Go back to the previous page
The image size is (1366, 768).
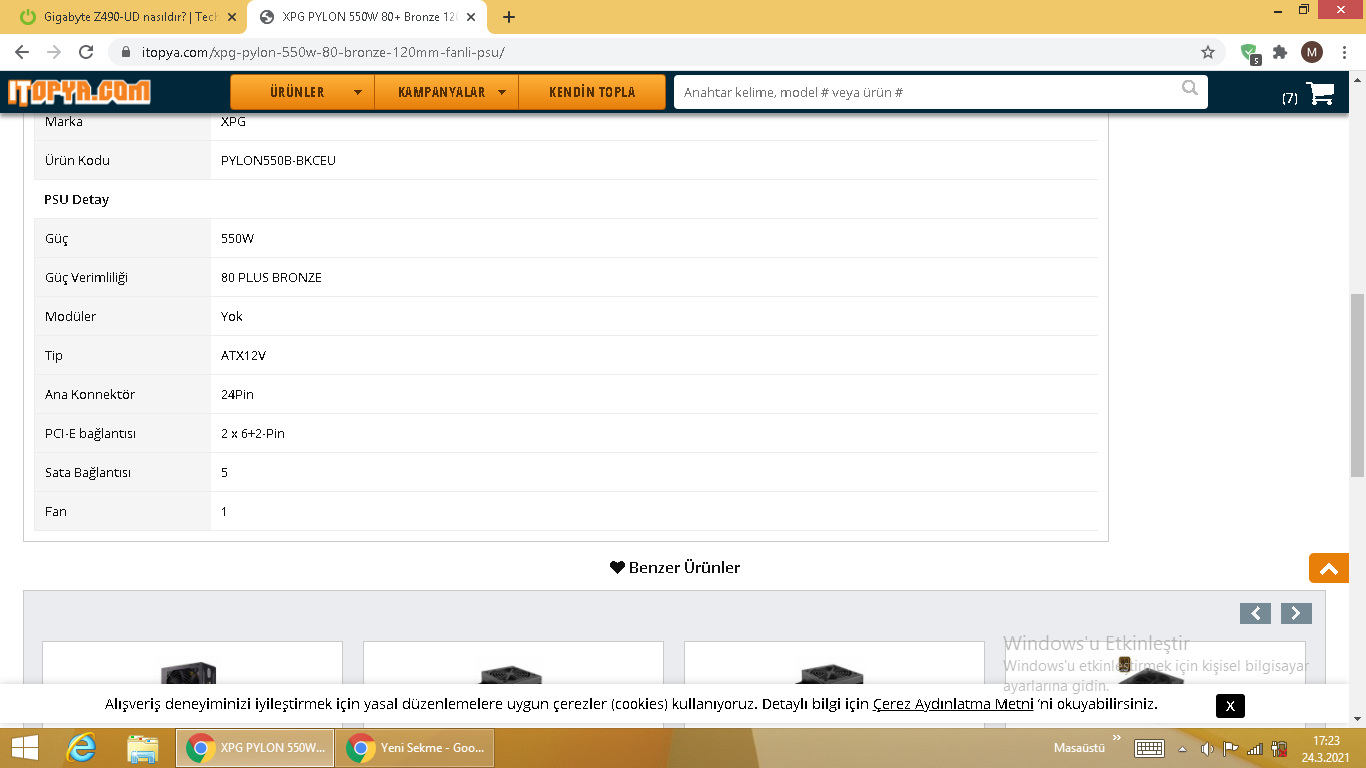pyautogui.click(x=22, y=52)
